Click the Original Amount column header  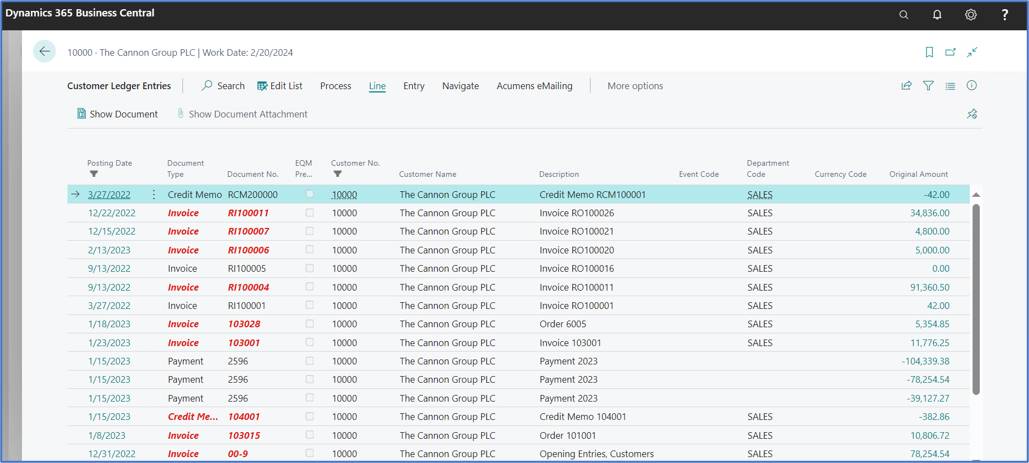(x=918, y=174)
